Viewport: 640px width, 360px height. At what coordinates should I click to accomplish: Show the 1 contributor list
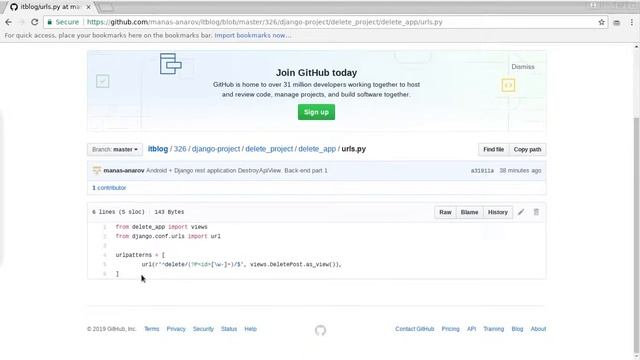[109, 188]
